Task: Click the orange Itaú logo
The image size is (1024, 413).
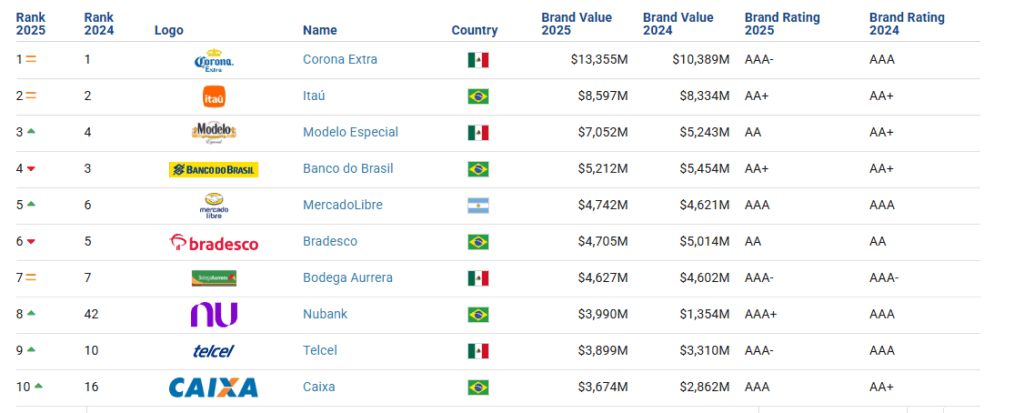Action: click(213, 97)
